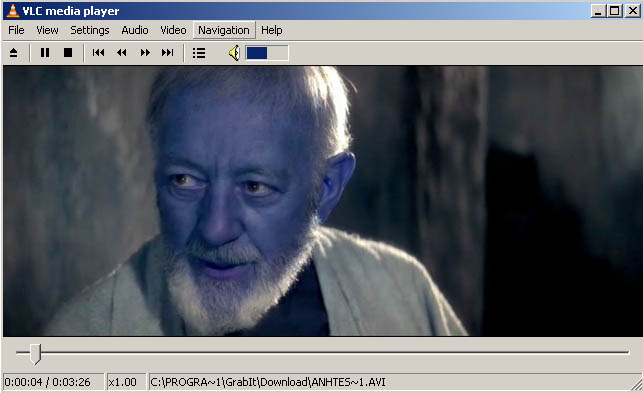This screenshot has height=393, width=643.
Task: Skip to next track in playlist
Action: 168,53
